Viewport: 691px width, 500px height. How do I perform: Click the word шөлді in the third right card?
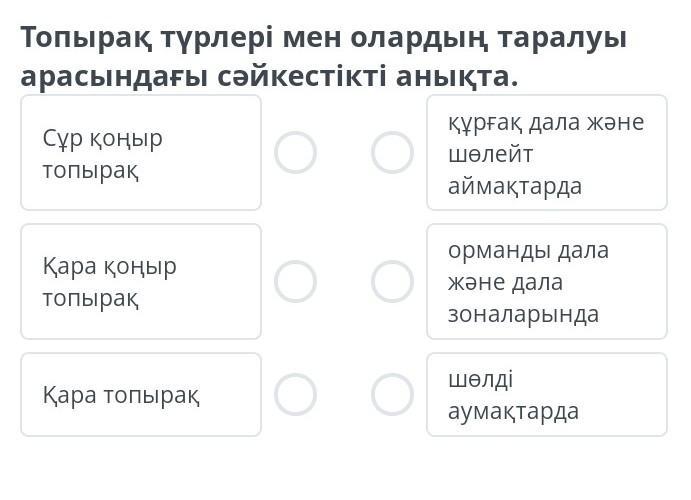tap(480, 379)
